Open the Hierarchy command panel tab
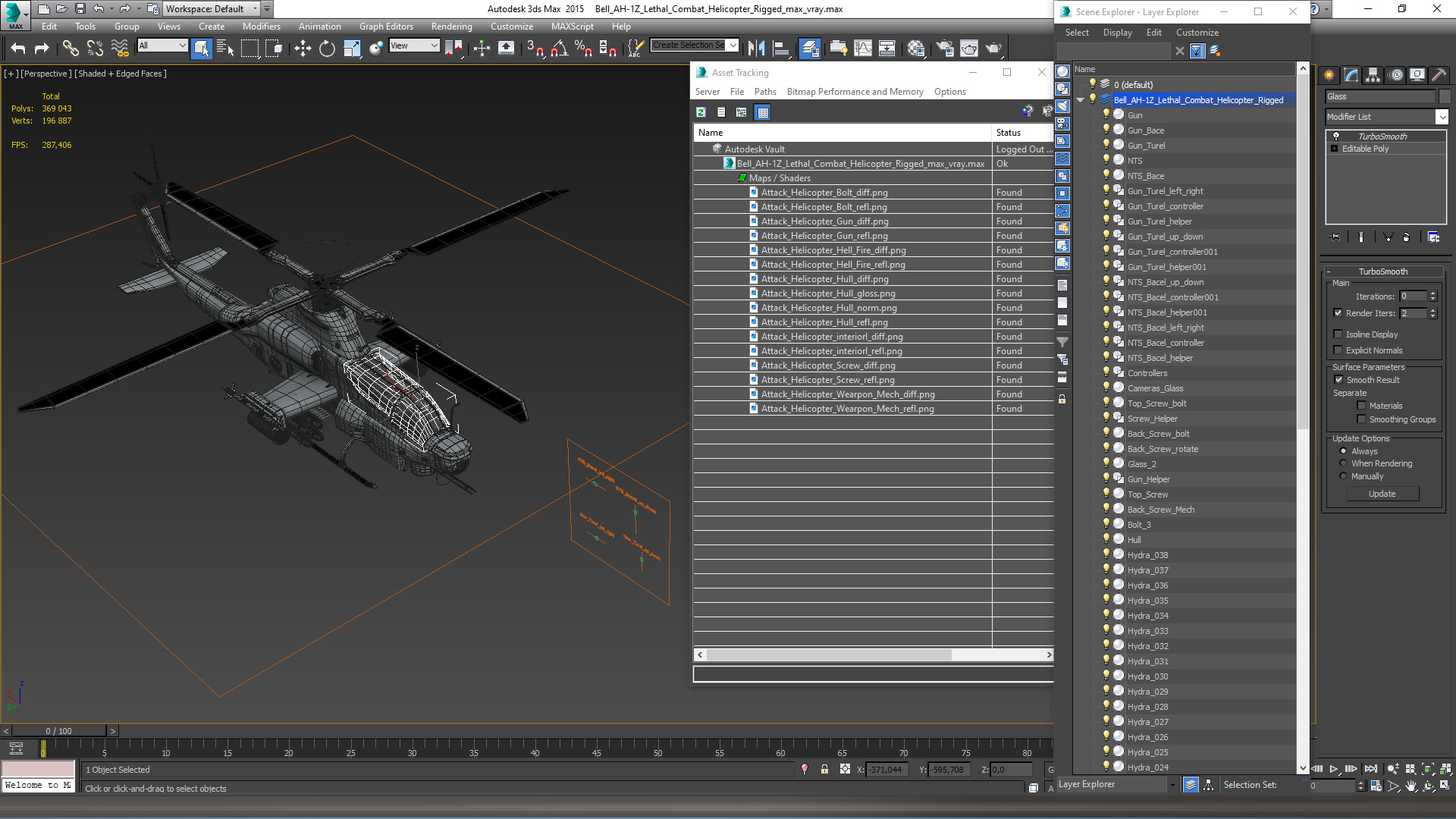Viewport: 1456px width, 819px height. 1373,75
